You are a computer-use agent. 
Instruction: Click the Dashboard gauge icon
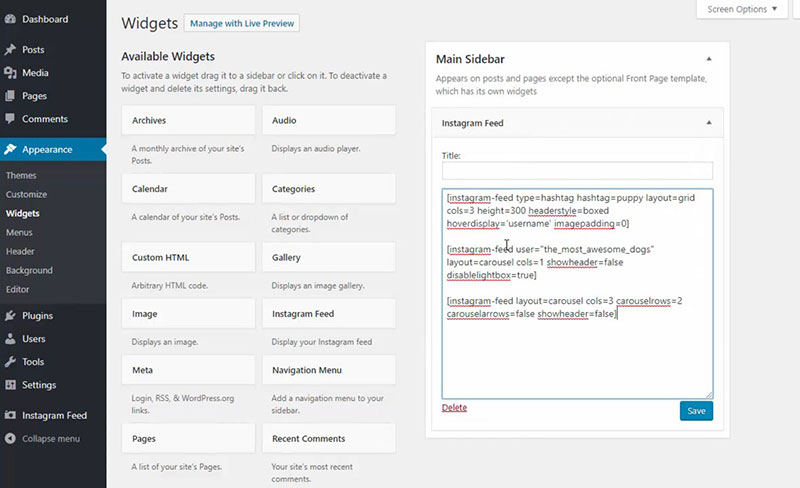coord(10,19)
